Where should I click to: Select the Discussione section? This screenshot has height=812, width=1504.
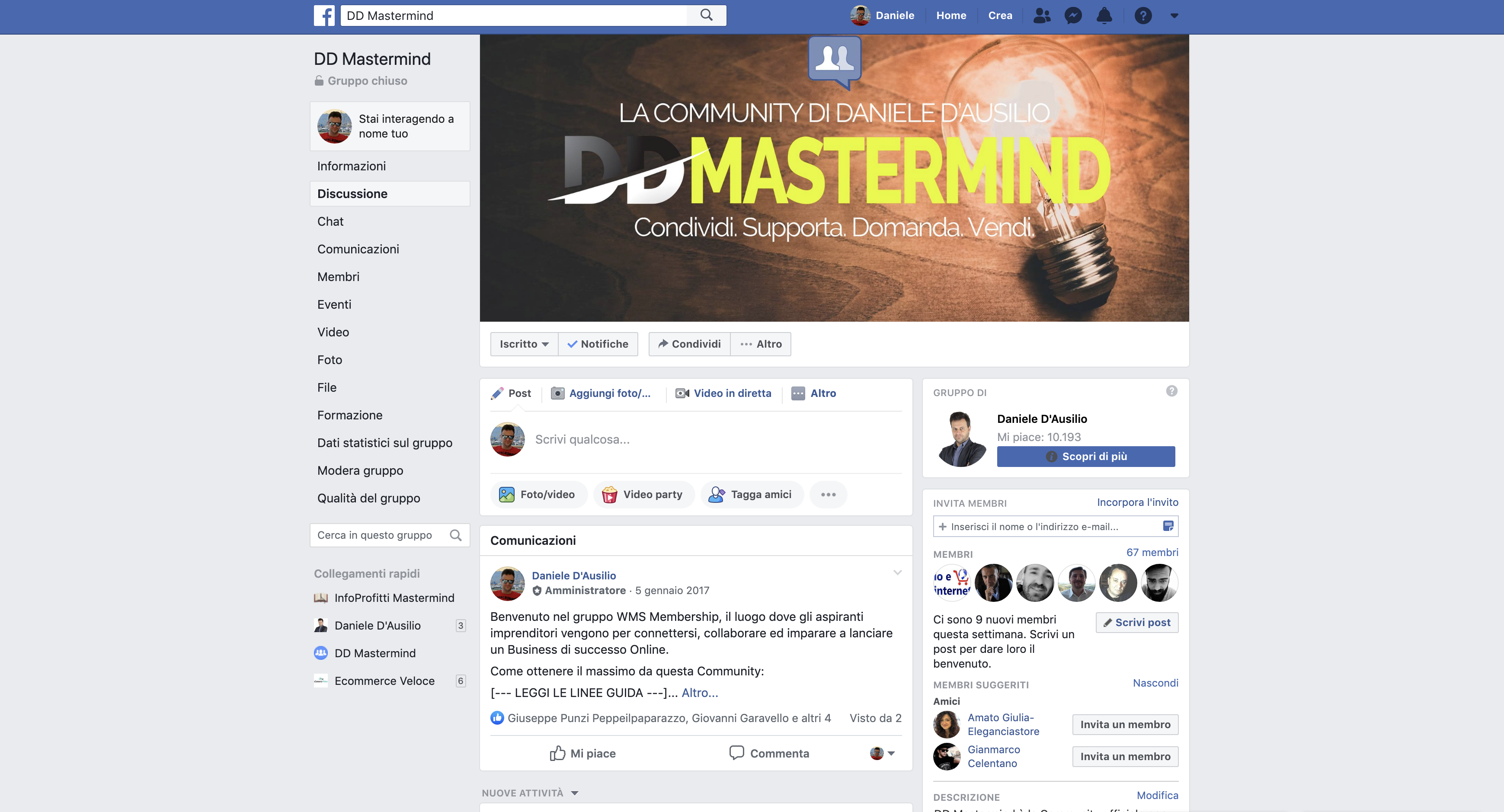coord(390,194)
